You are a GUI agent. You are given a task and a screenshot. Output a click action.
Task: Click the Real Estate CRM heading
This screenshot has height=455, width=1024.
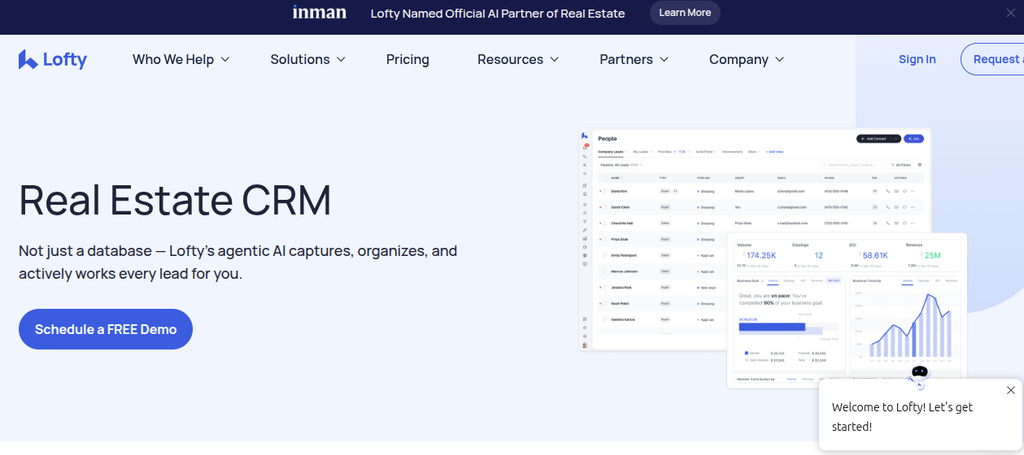(175, 200)
